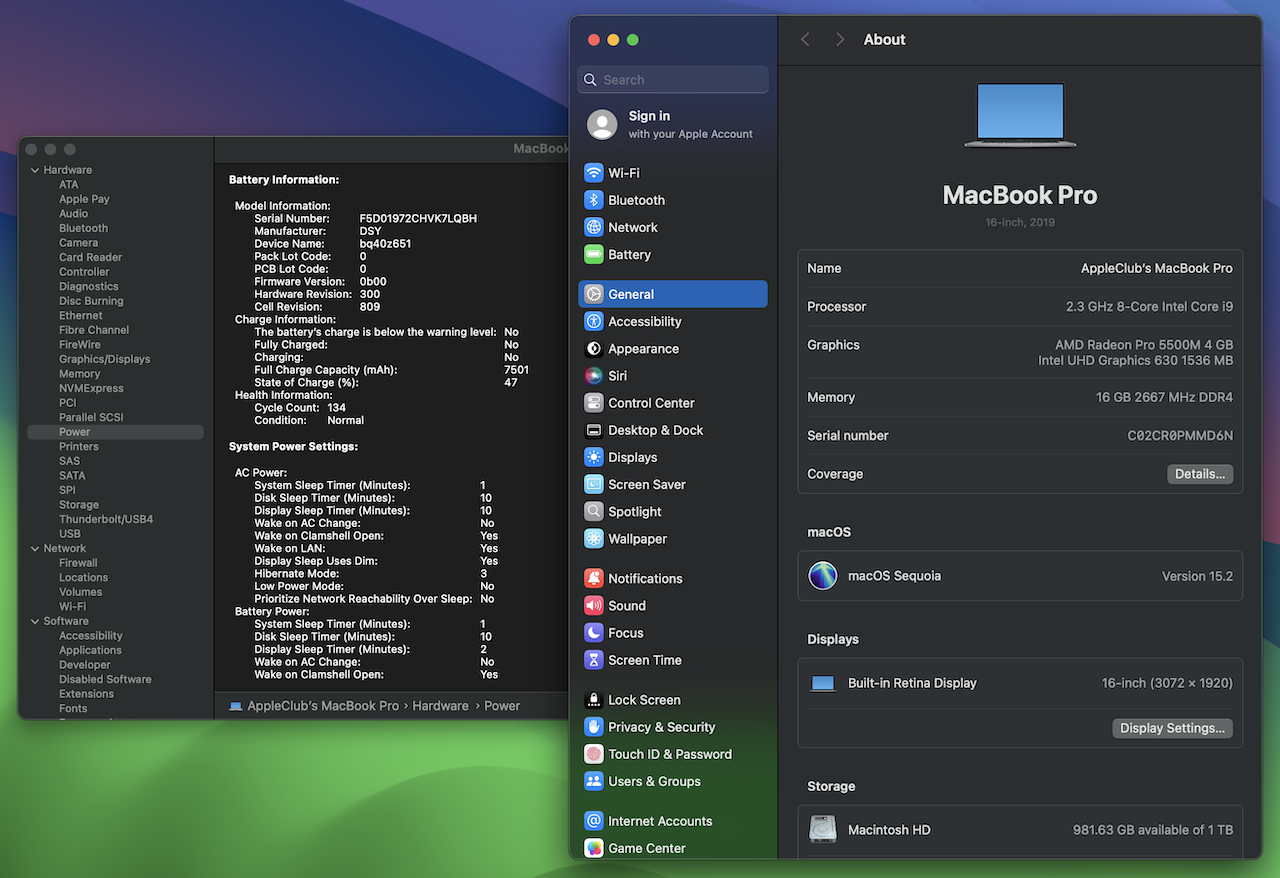Select Applications under Software in System Information

coord(90,650)
